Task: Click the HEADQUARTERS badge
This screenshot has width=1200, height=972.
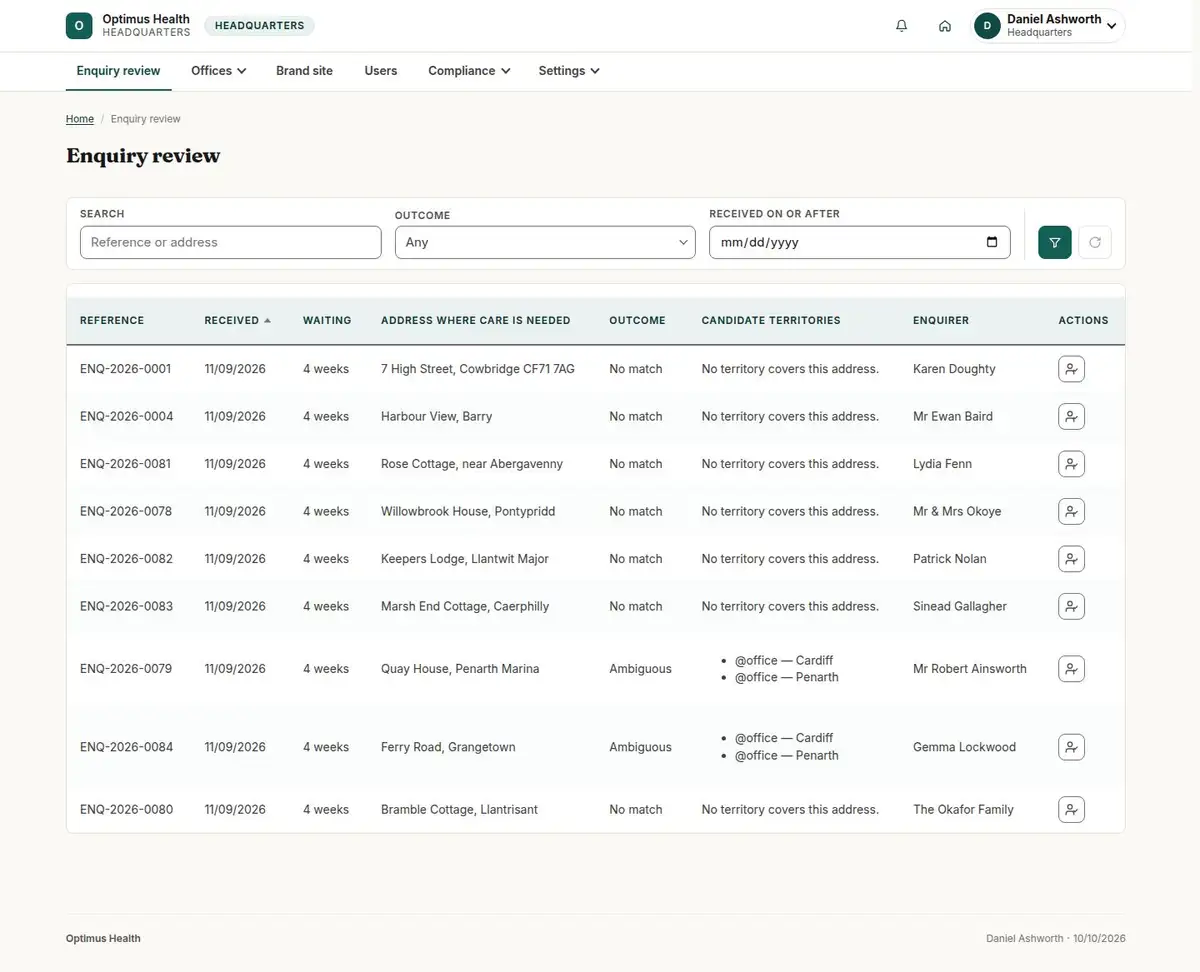Action: 259,26
